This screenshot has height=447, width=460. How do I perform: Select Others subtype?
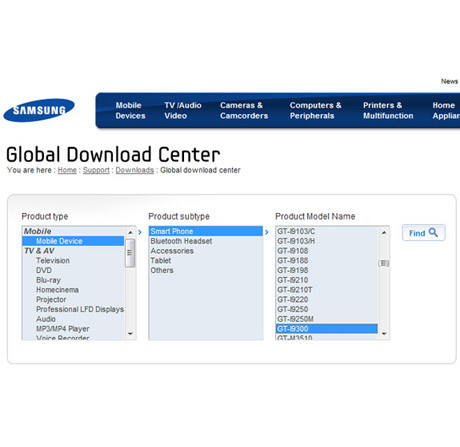pyautogui.click(x=206, y=270)
